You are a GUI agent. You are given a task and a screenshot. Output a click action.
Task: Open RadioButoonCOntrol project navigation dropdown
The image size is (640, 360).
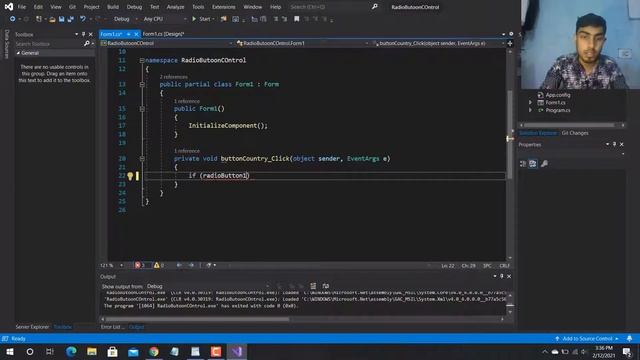167,43
